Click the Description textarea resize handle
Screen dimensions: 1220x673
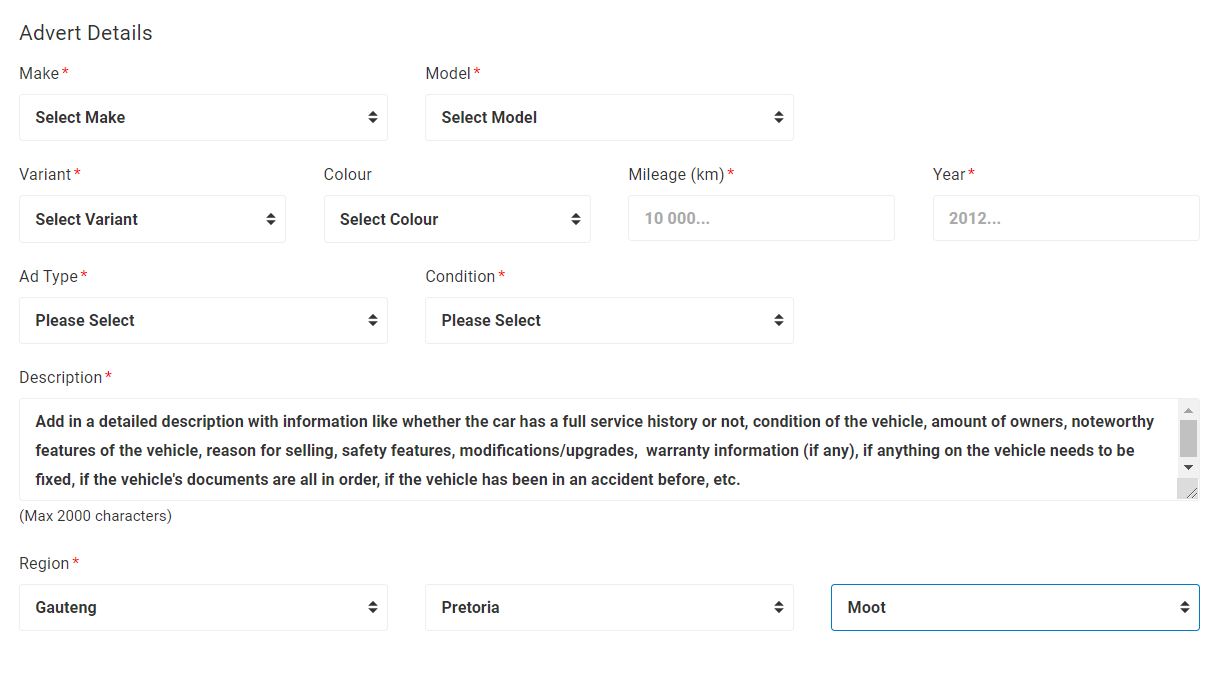tap(1189, 490)
